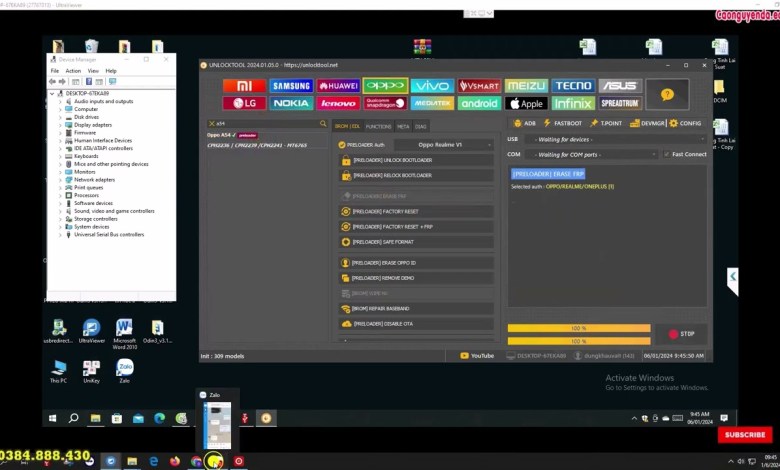
Task: Open the USB Waiting for devices dropdown
Action: pyautogui.click(x=616, y=140)
